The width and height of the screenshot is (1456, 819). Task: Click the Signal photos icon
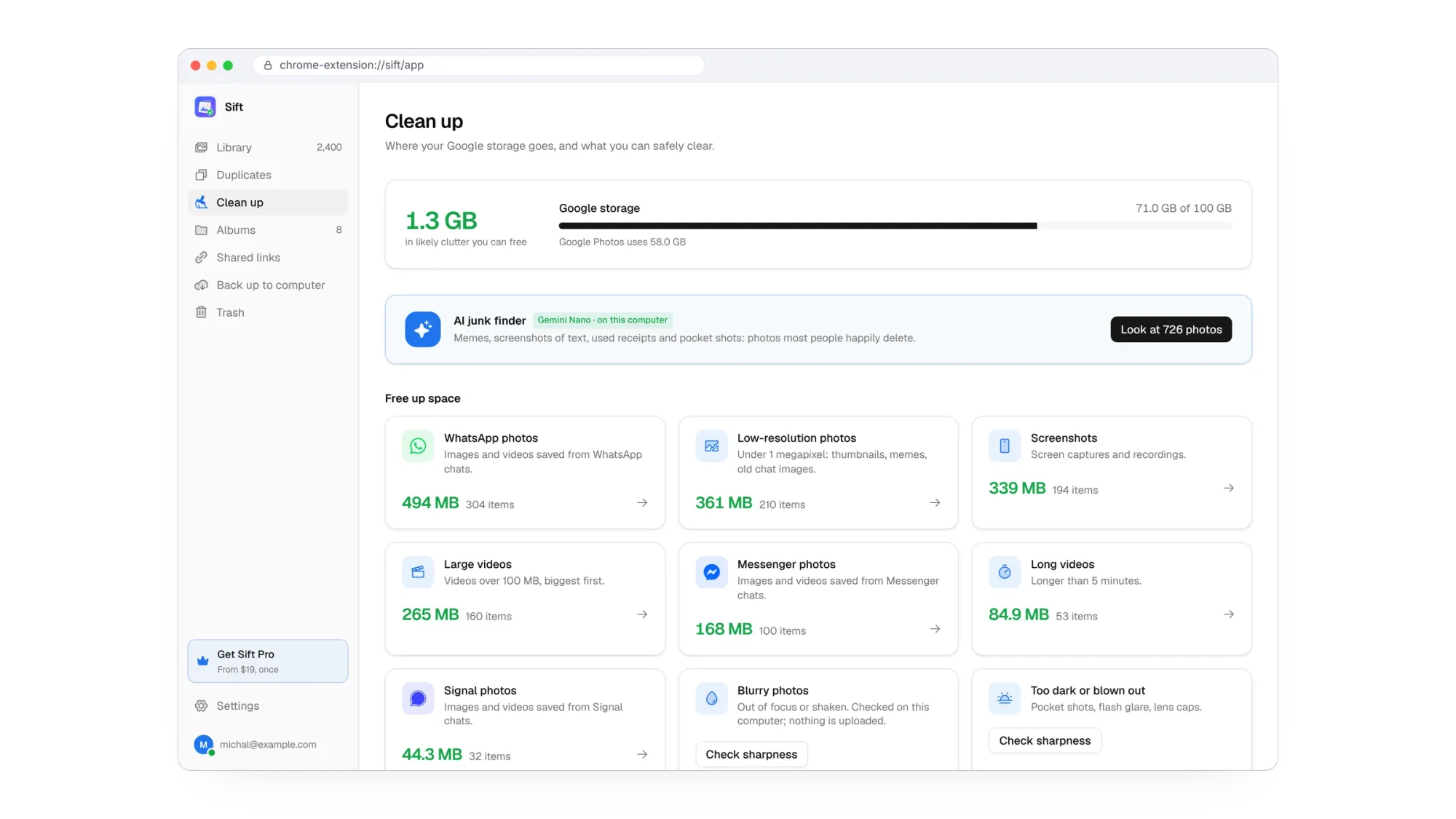(x=418, y=699)
